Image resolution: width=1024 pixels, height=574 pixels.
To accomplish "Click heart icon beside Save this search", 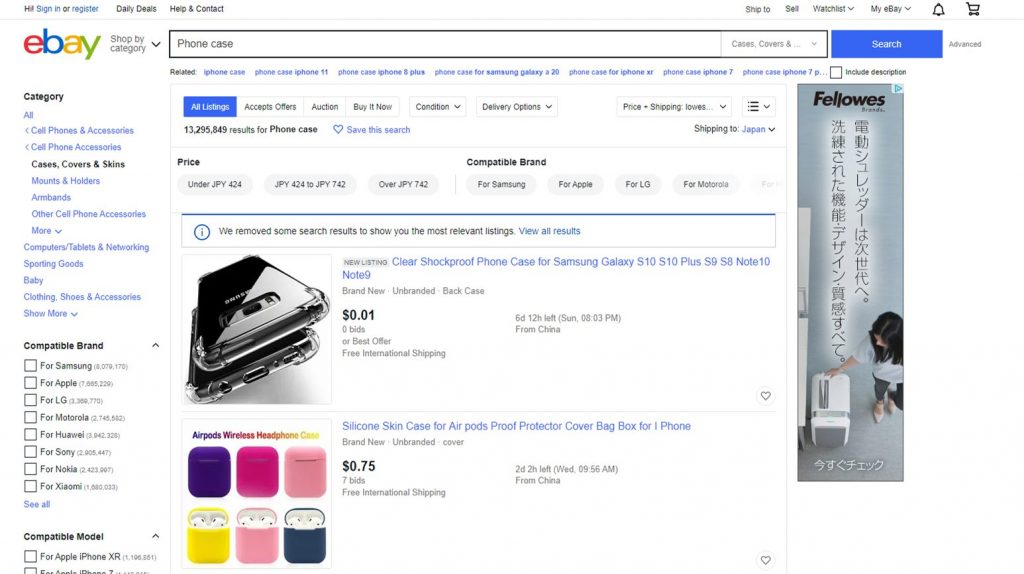I will coord(338,129).
